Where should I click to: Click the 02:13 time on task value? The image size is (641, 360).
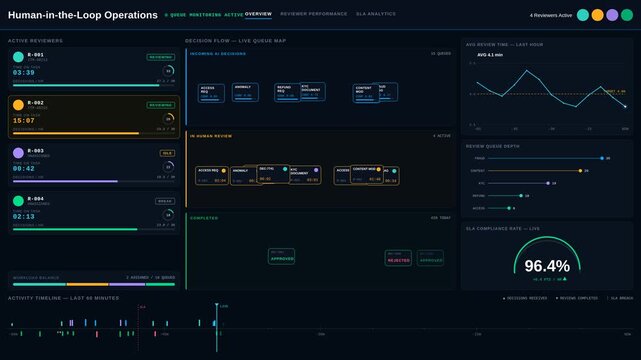coord(24,217)
